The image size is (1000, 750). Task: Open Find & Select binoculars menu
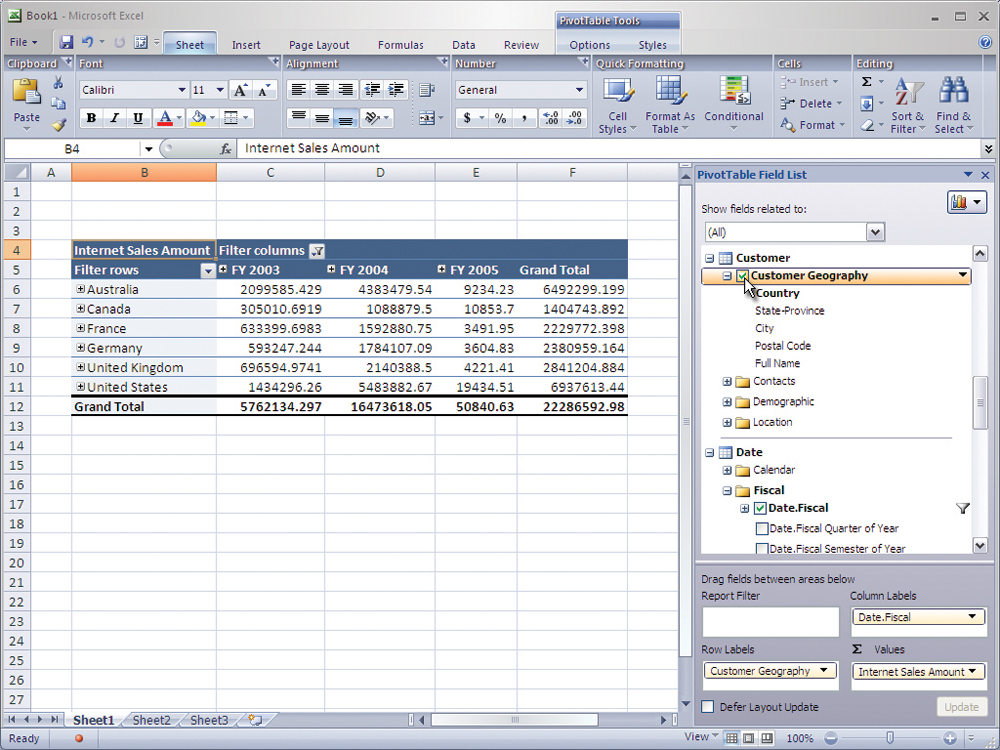coord(953,105)
